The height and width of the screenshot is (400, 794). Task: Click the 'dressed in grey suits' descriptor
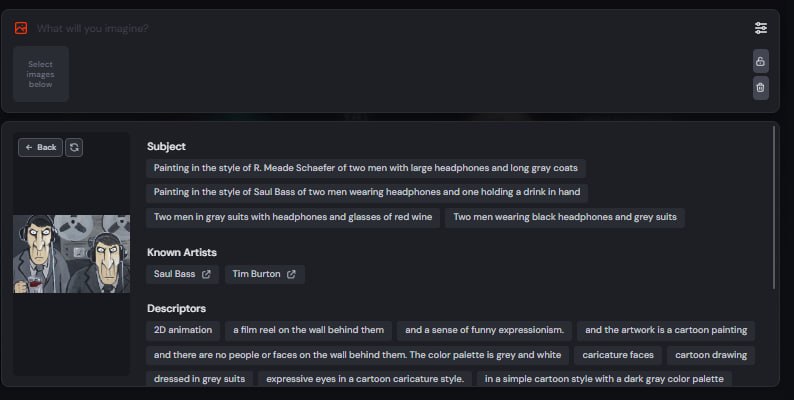point(199,379)
